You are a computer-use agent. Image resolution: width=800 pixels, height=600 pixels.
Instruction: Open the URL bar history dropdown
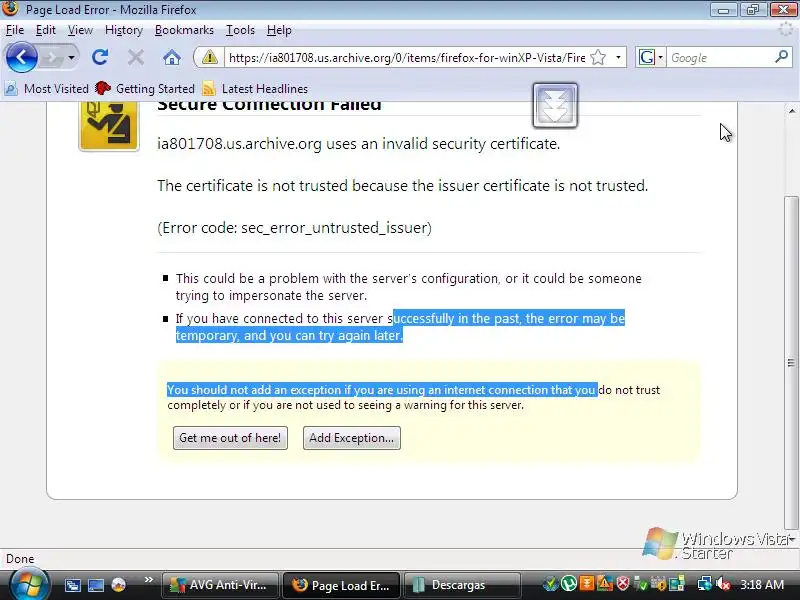pyautogui.click(x=618, y=58)
